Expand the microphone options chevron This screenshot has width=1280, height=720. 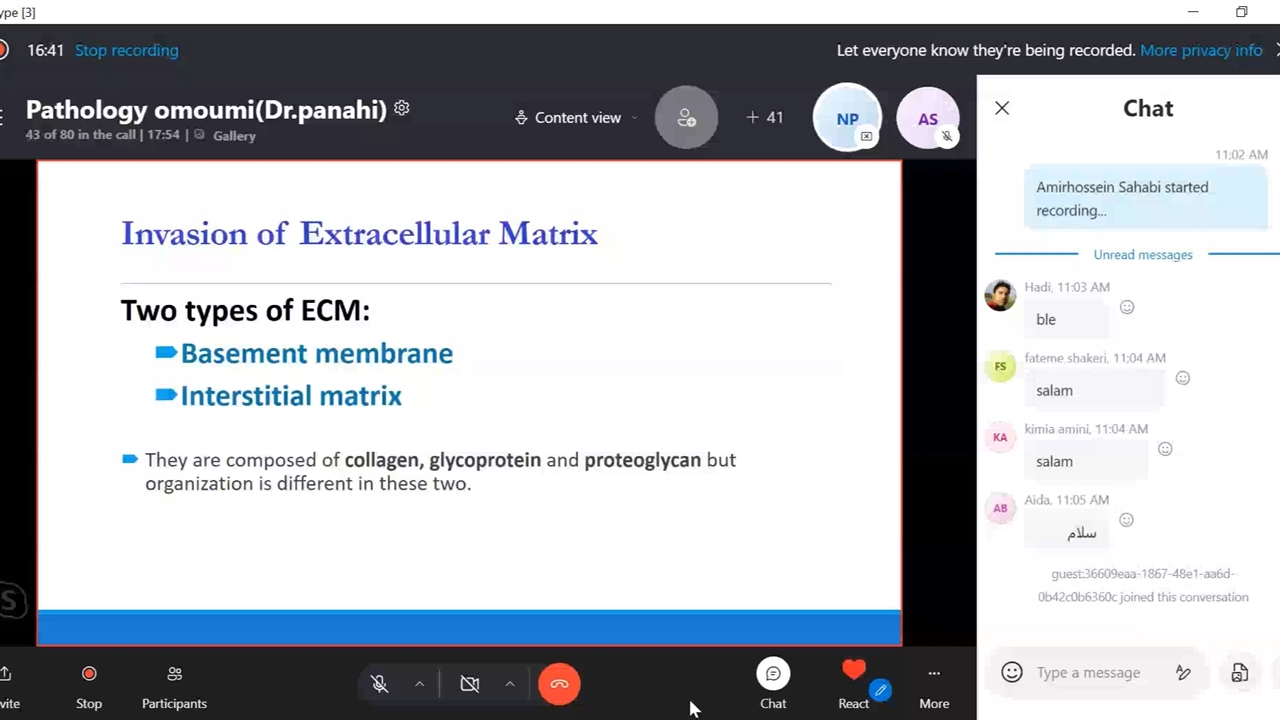tap(419, 684)
